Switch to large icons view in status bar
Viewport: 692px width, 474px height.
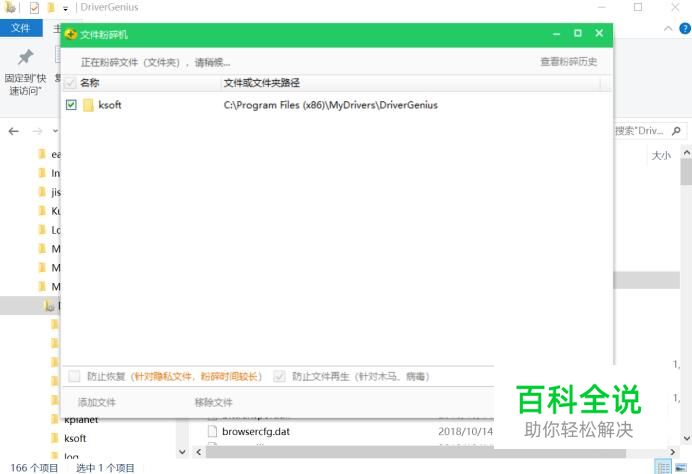[x=681, y=467]
